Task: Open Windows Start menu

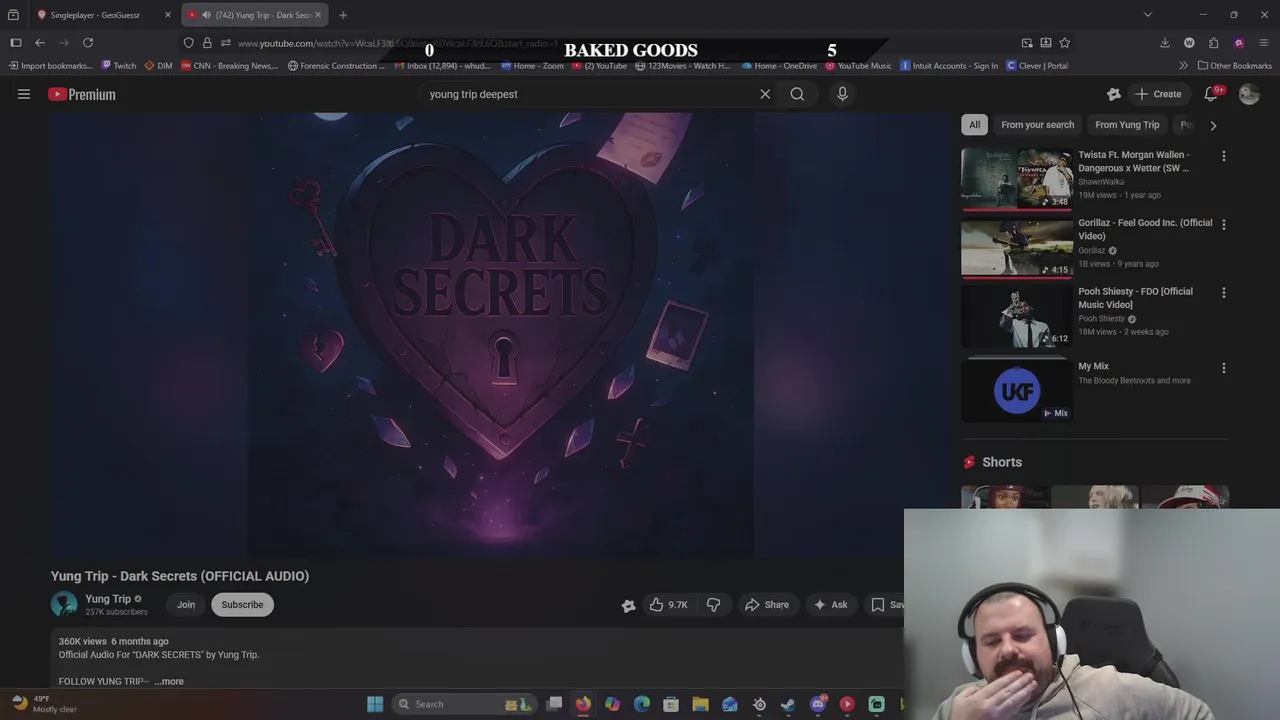Action: 375,704
